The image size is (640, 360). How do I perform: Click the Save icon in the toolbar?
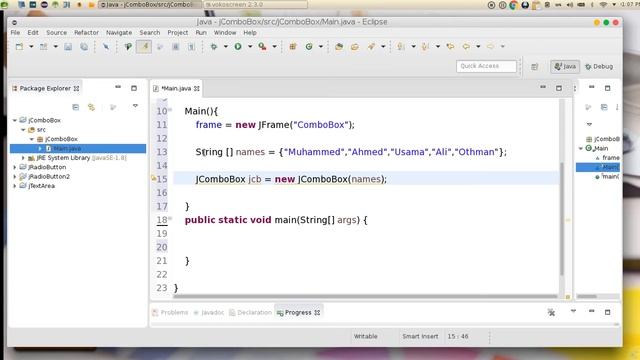click(68, 47)
